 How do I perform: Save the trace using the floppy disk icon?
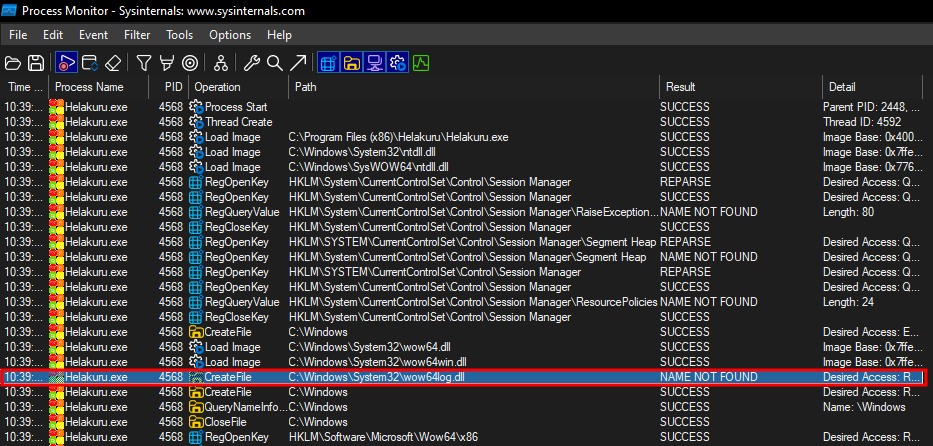click(36, 62)
